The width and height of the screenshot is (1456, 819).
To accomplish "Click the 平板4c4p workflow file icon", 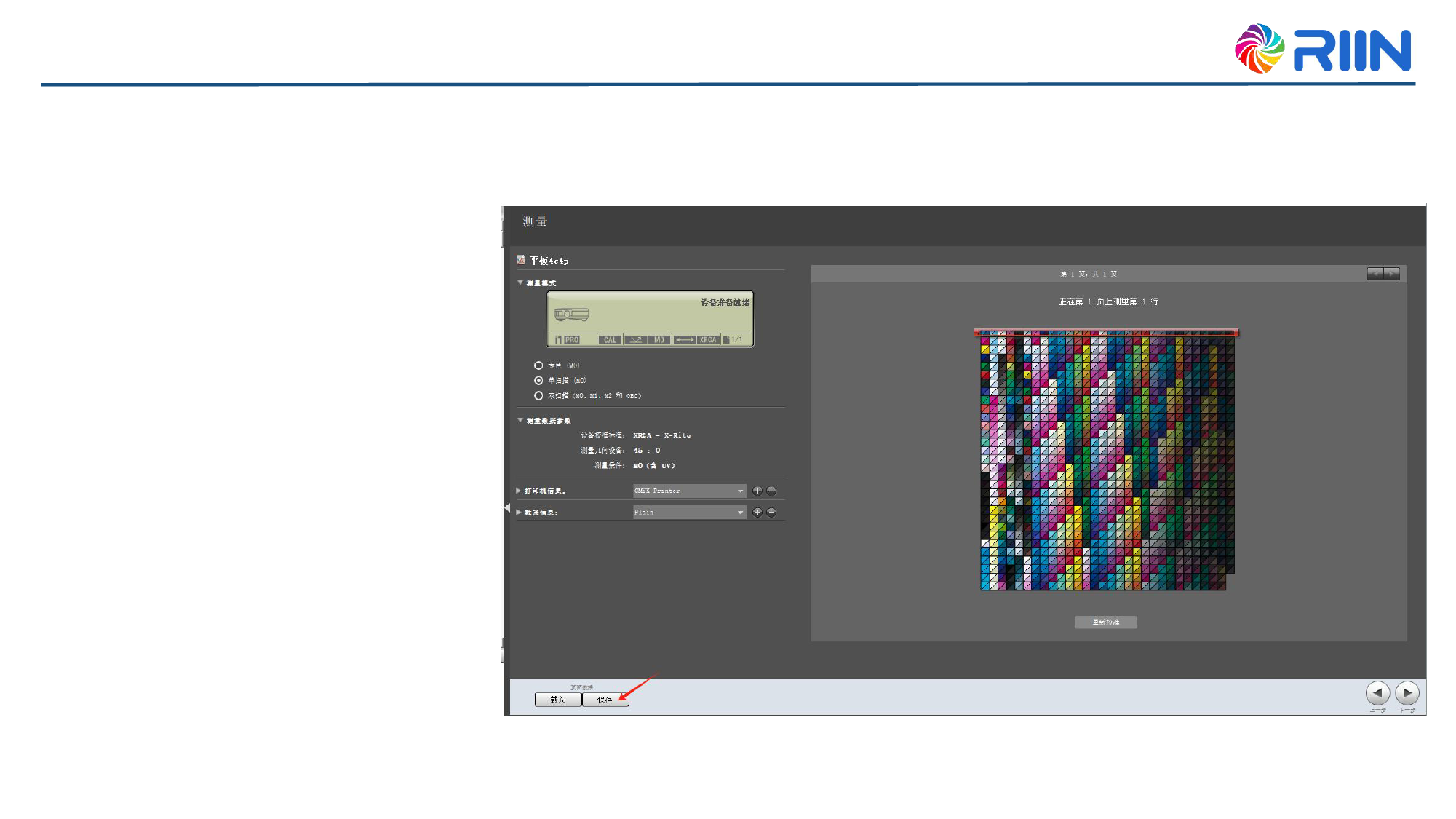I will (x=521, y=260).
